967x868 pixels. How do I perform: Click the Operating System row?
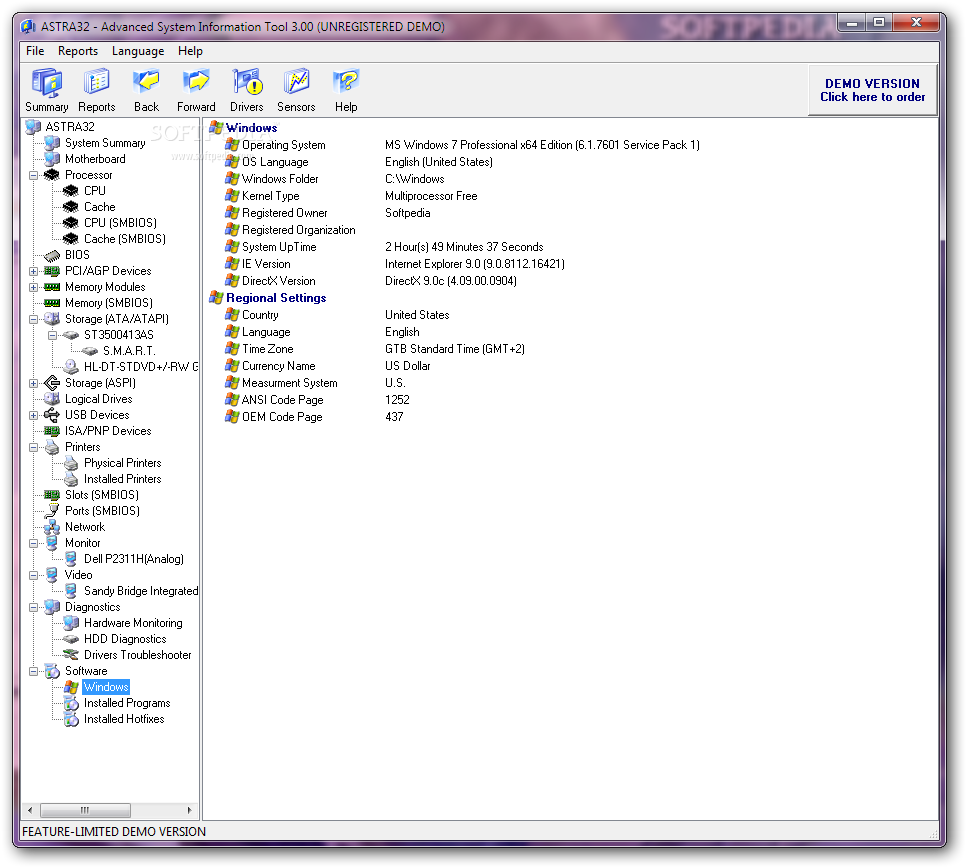click(x=463, y=145)
